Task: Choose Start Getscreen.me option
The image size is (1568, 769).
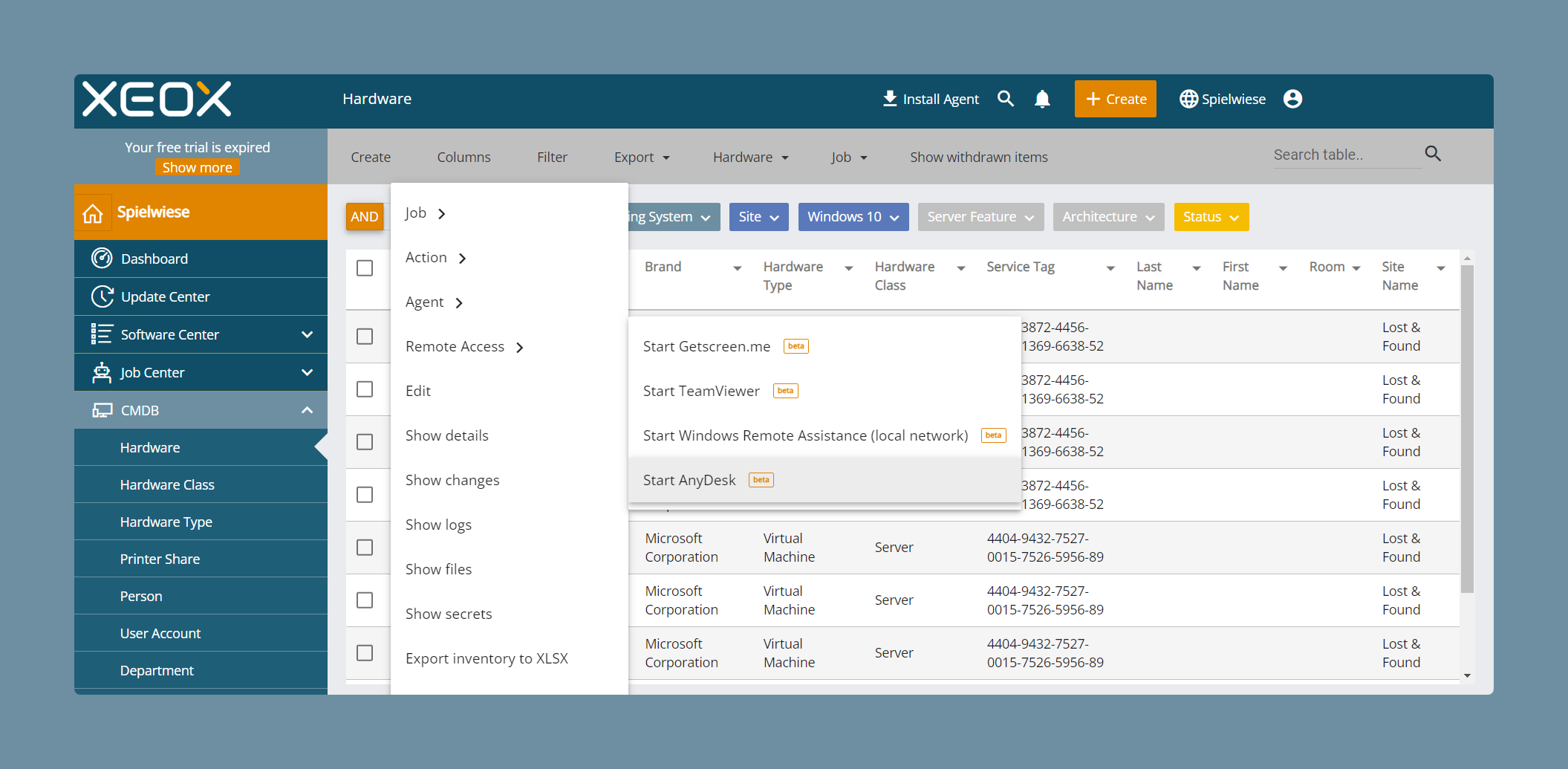Action: point(824,346)
